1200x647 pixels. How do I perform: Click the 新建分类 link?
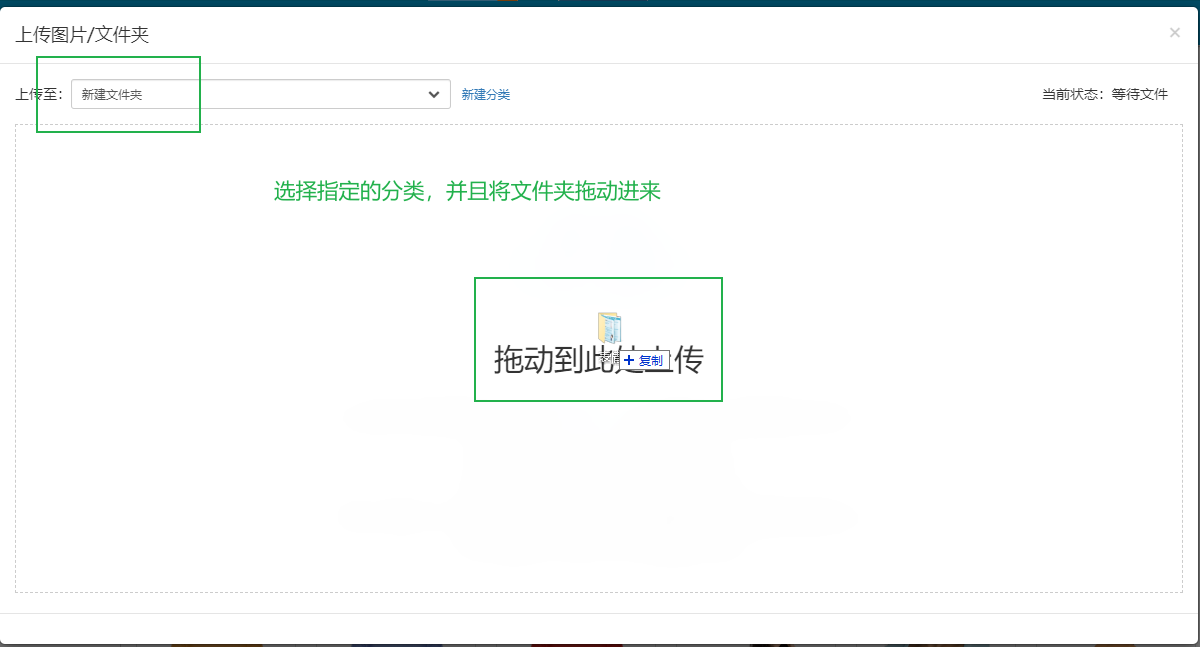pos(486,94)
